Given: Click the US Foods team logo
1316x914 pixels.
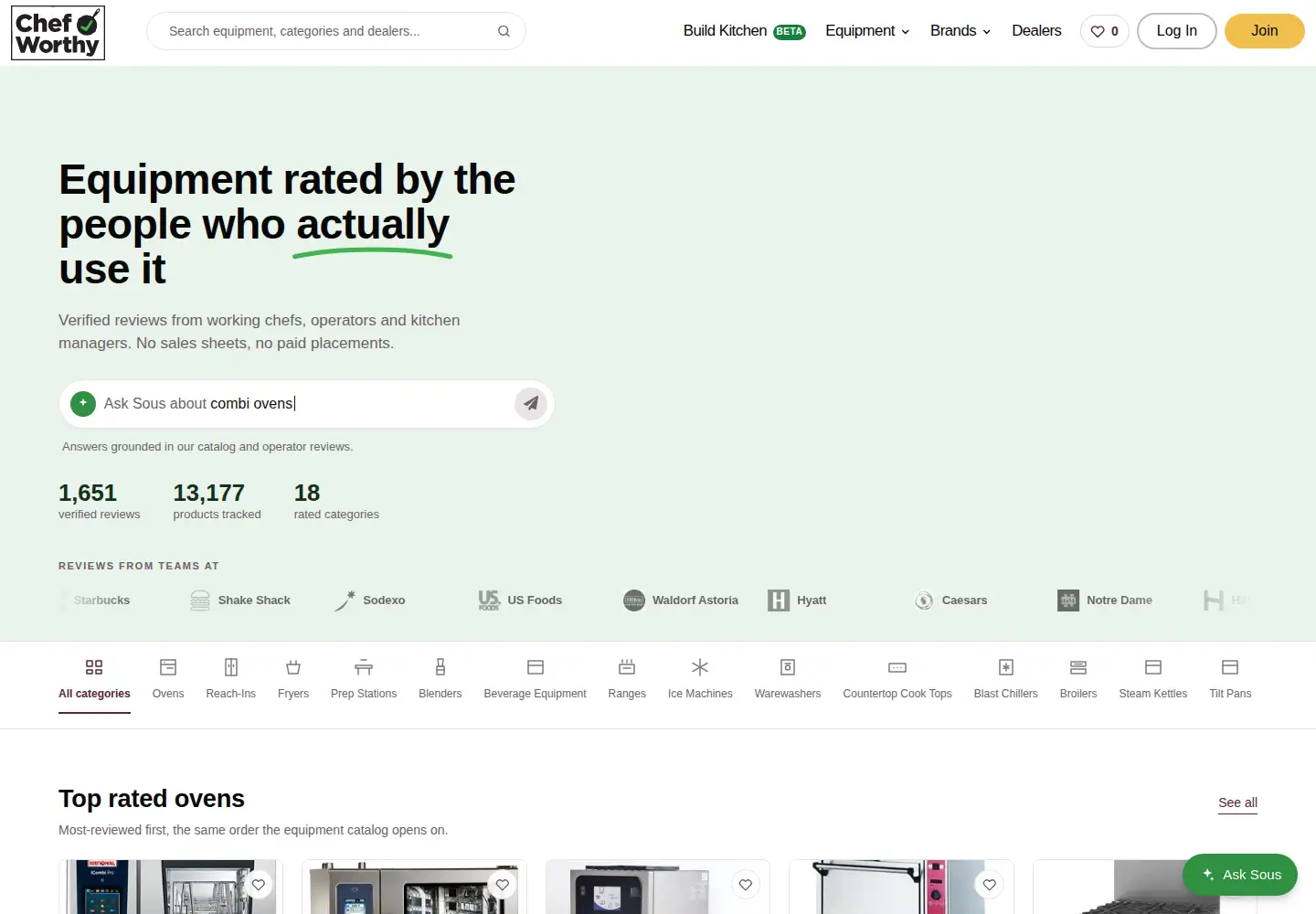Looking at the screenshot, I should [520, 600].
